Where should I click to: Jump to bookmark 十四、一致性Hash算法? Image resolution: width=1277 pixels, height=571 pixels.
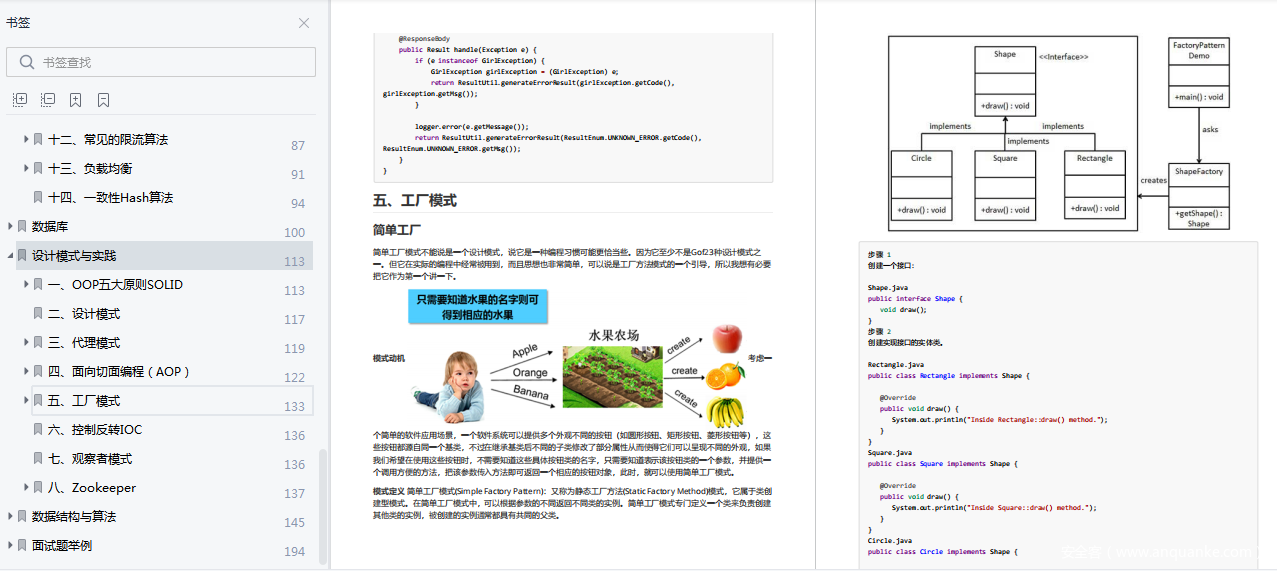110,197
